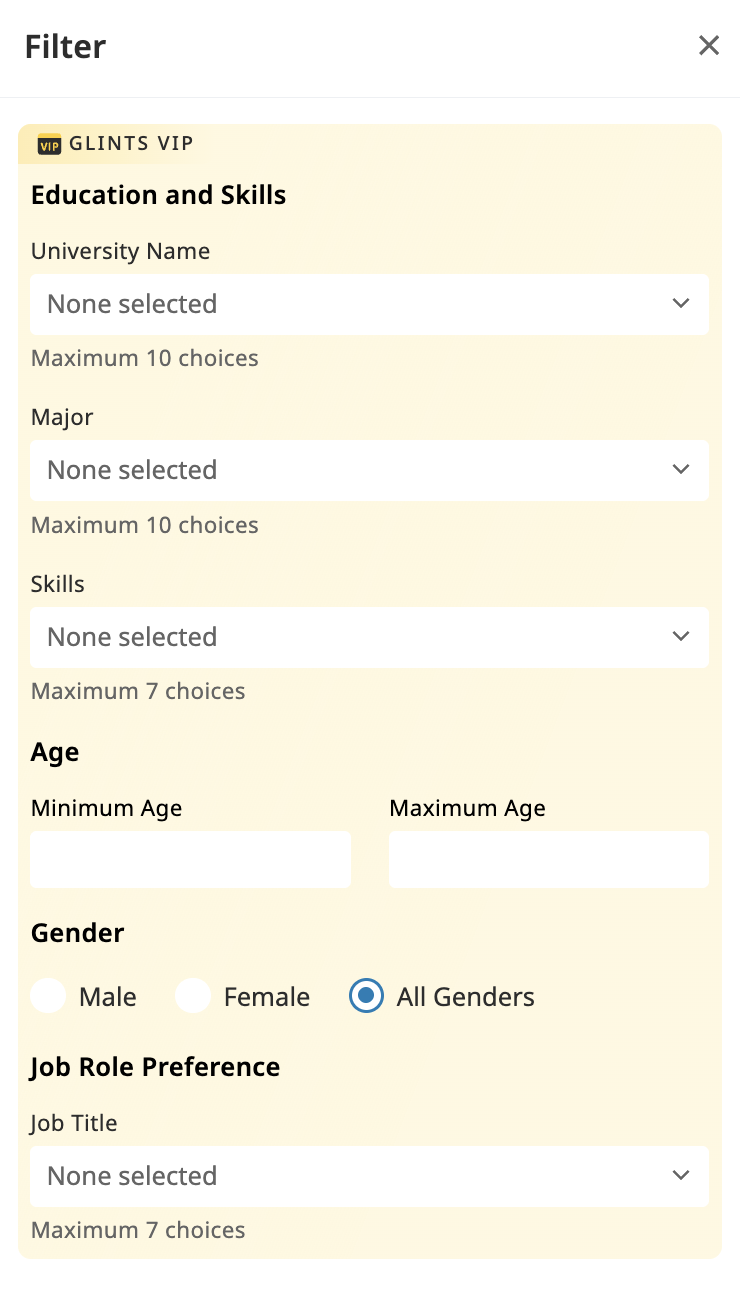740x1290 pixels.
Task: Open the University Name selector
Action: (x=369, y=304)
